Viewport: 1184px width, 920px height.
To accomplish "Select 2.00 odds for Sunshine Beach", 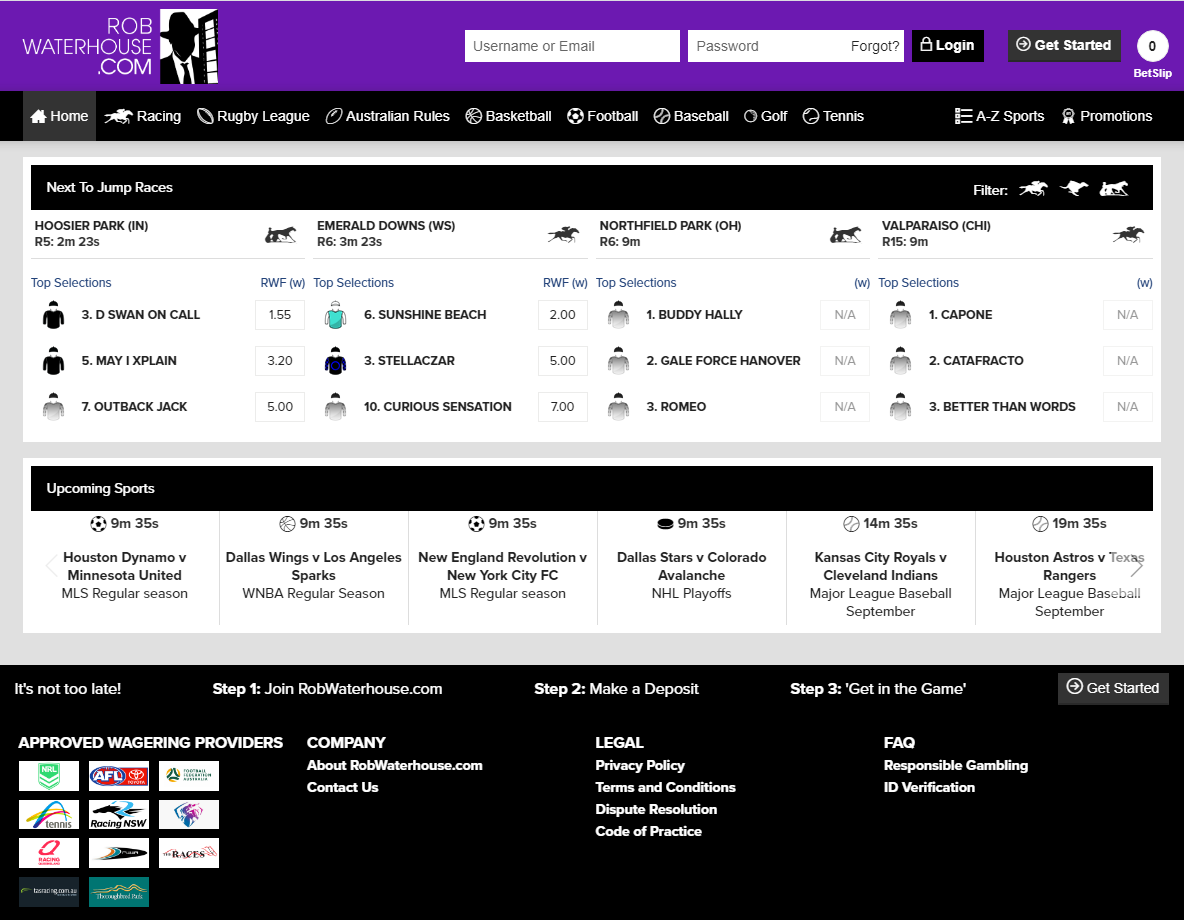I will tap(563, 315).
